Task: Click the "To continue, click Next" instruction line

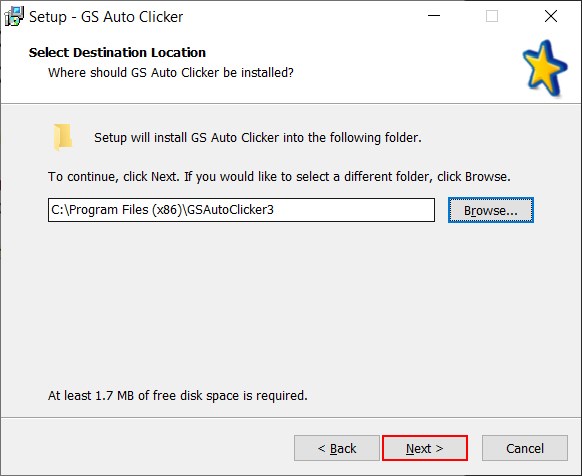Action: coord(279,176)
